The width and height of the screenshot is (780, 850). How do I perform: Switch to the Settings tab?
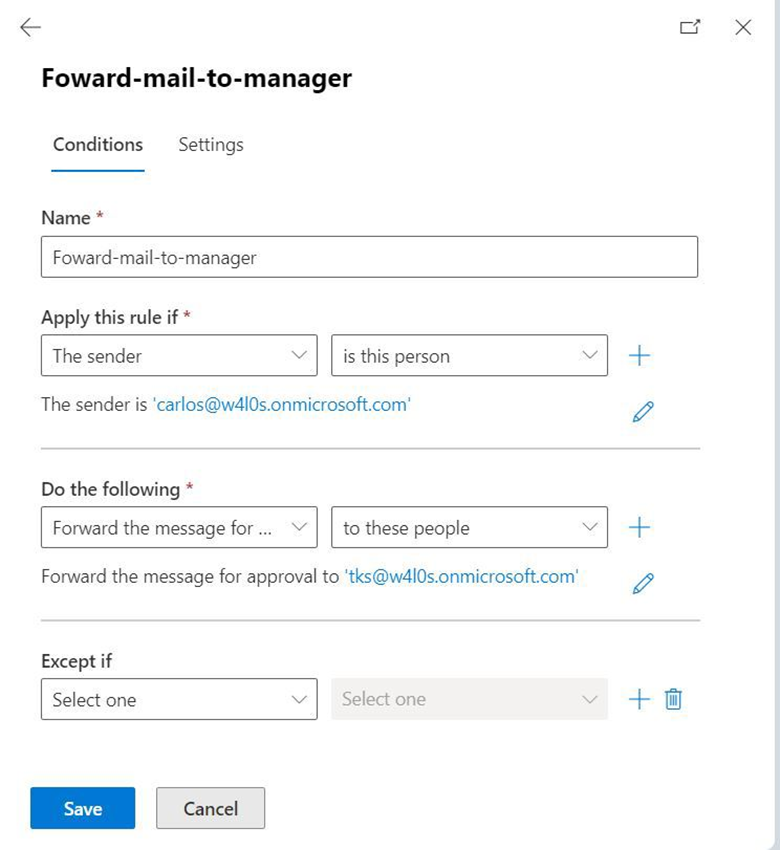tap(211, 145)
